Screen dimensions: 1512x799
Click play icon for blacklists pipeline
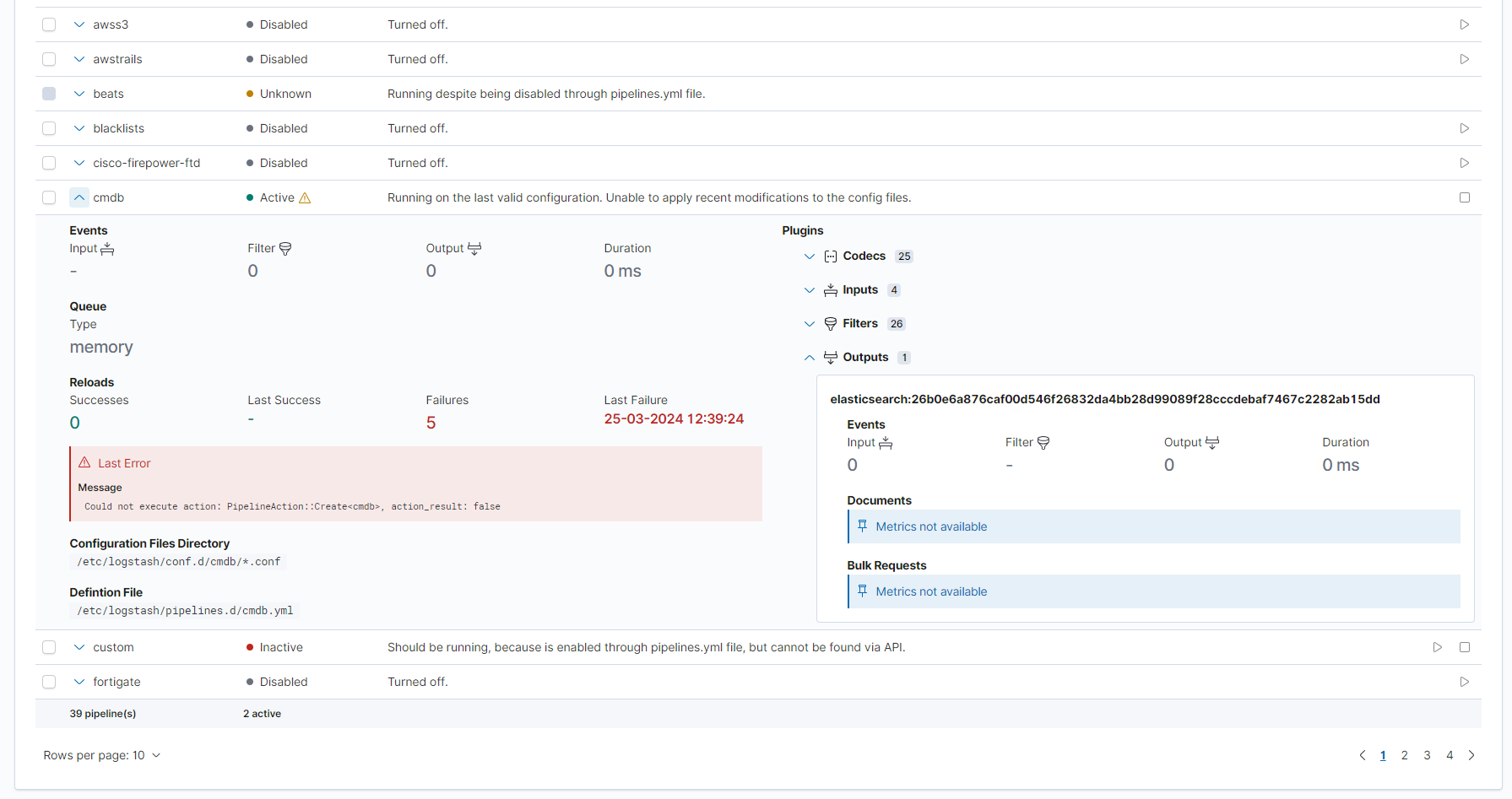(x=1464, y=128)
